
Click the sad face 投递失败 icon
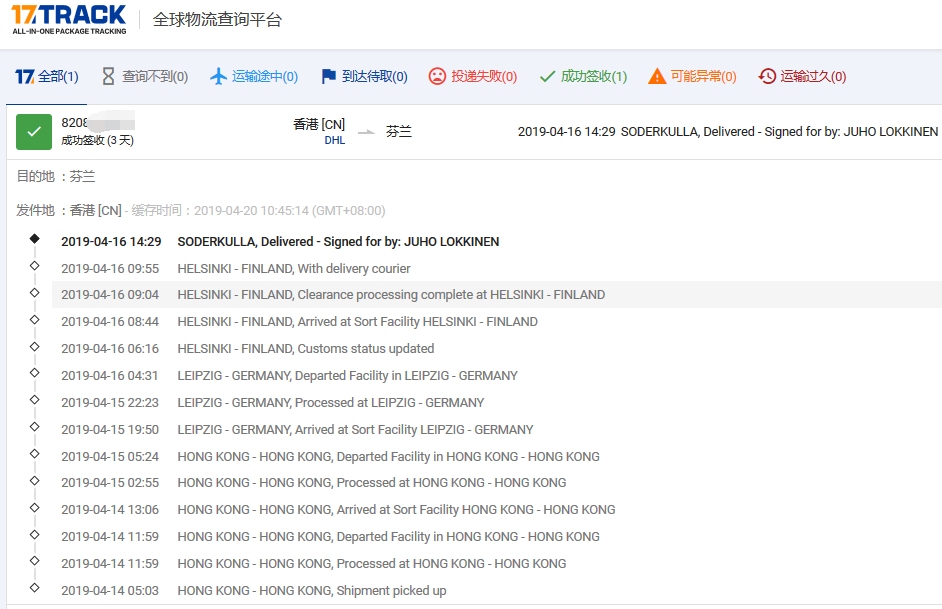[x=437, y=77]
